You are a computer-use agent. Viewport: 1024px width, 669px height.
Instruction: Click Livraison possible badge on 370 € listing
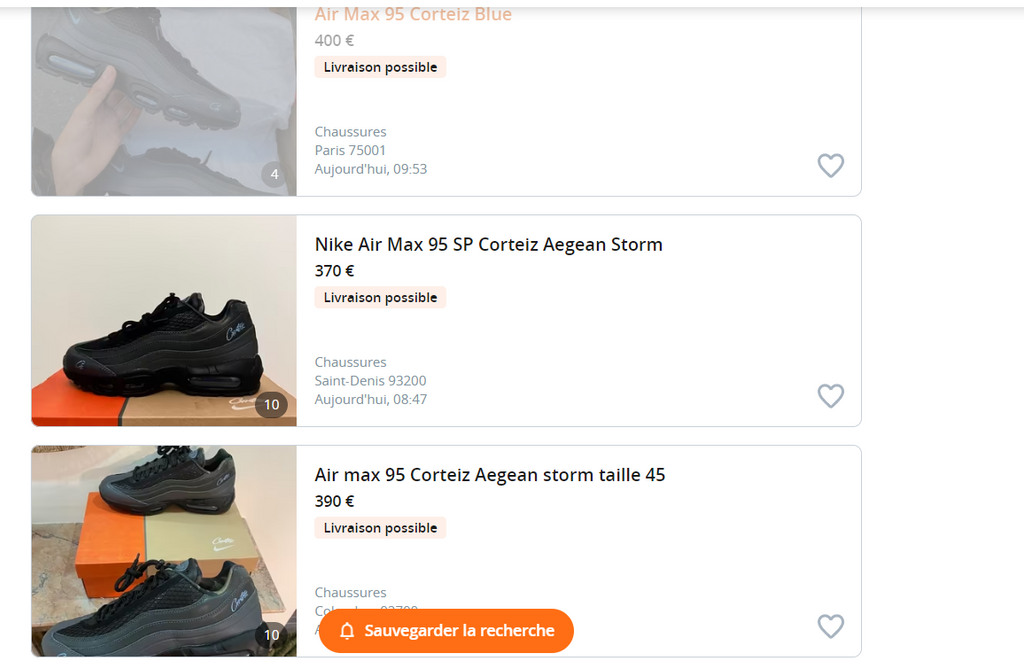380,297
